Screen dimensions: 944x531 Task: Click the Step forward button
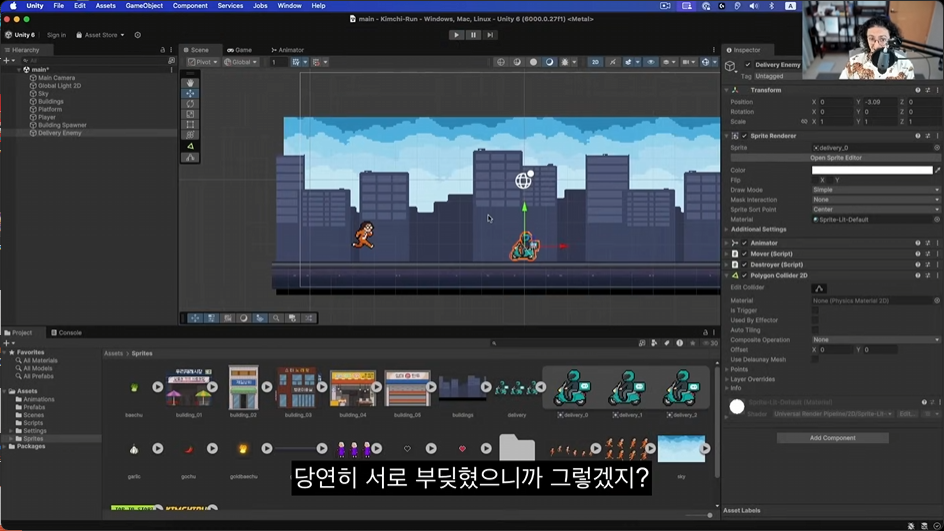click(x=490, y=35)
